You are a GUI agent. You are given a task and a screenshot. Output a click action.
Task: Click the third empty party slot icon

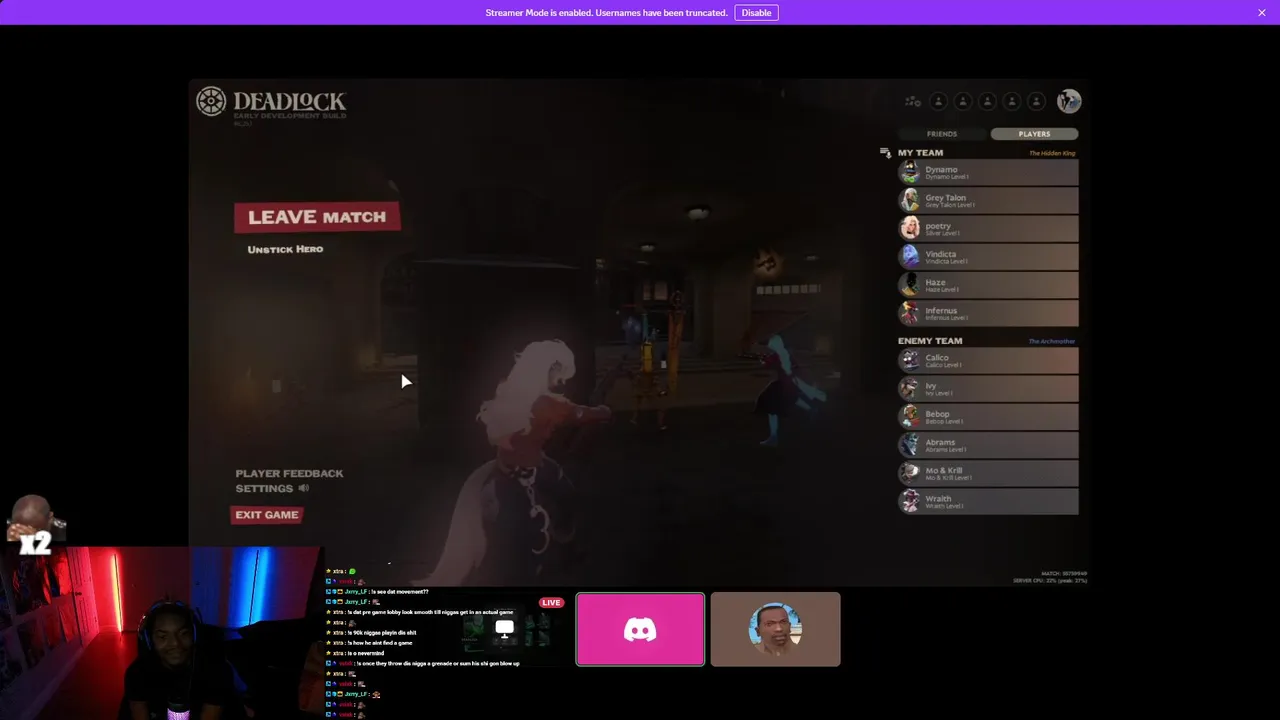click(x=987, y=101)
